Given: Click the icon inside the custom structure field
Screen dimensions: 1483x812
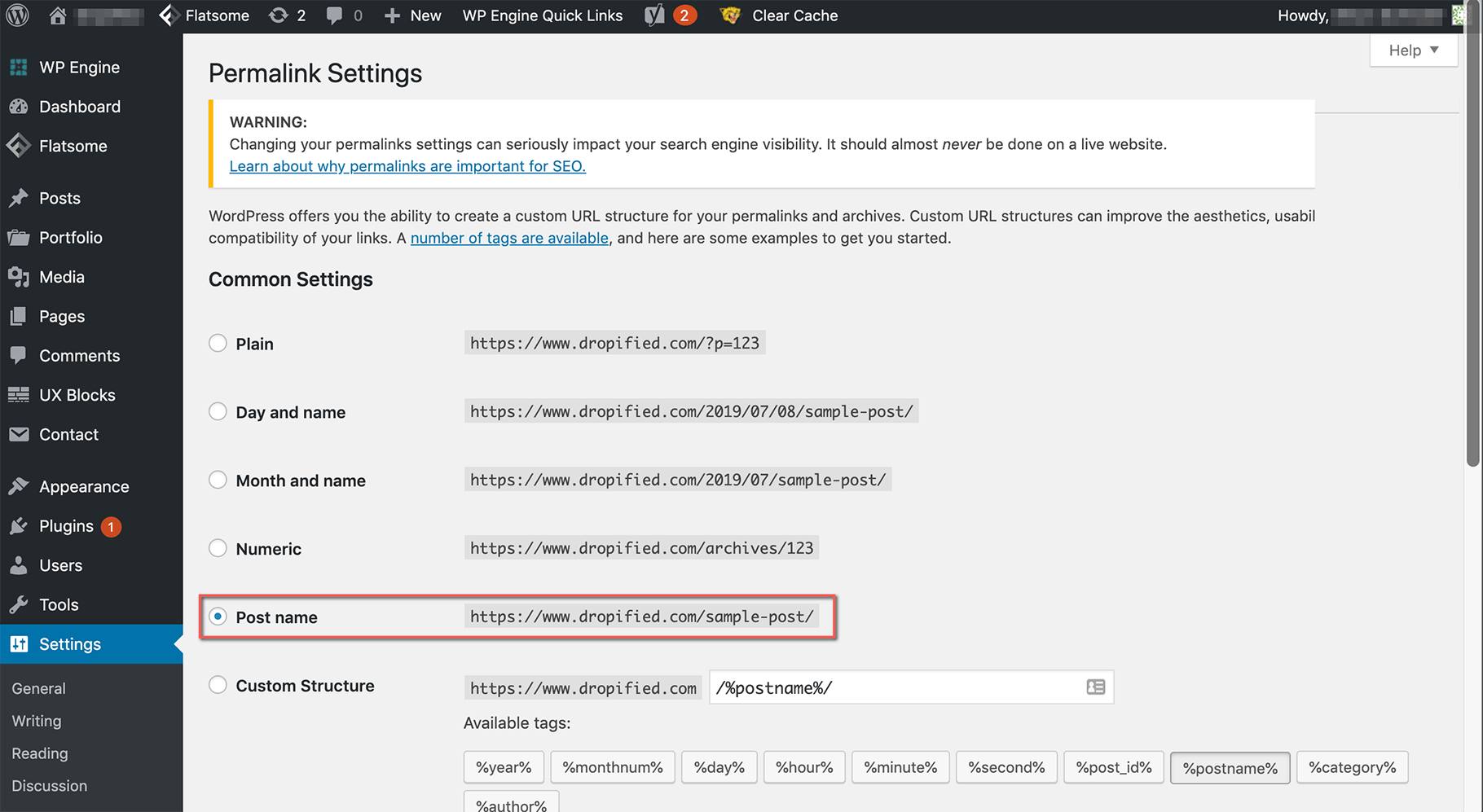Looking at the screenshot, I should click(1096, 687).
